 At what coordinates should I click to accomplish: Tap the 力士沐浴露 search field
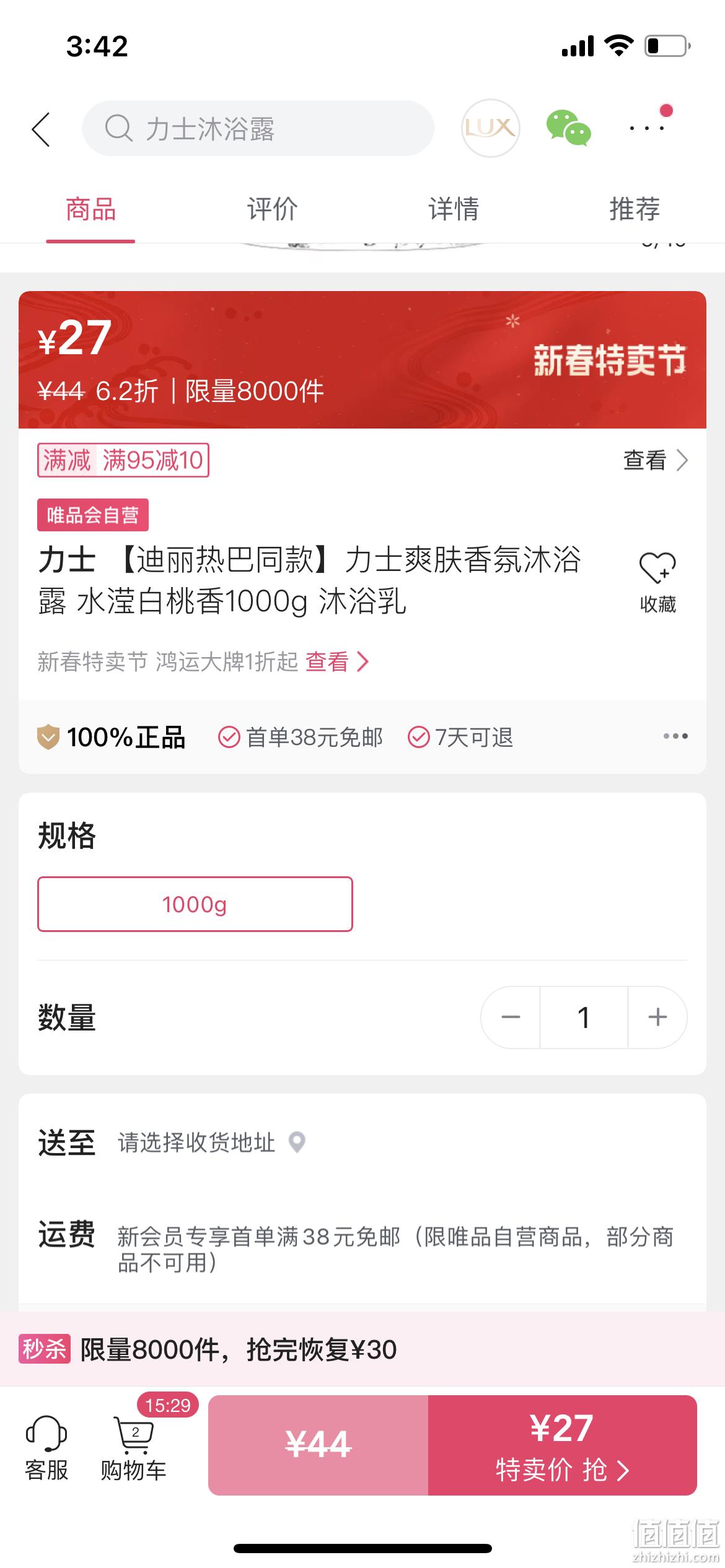coord(258,128)
